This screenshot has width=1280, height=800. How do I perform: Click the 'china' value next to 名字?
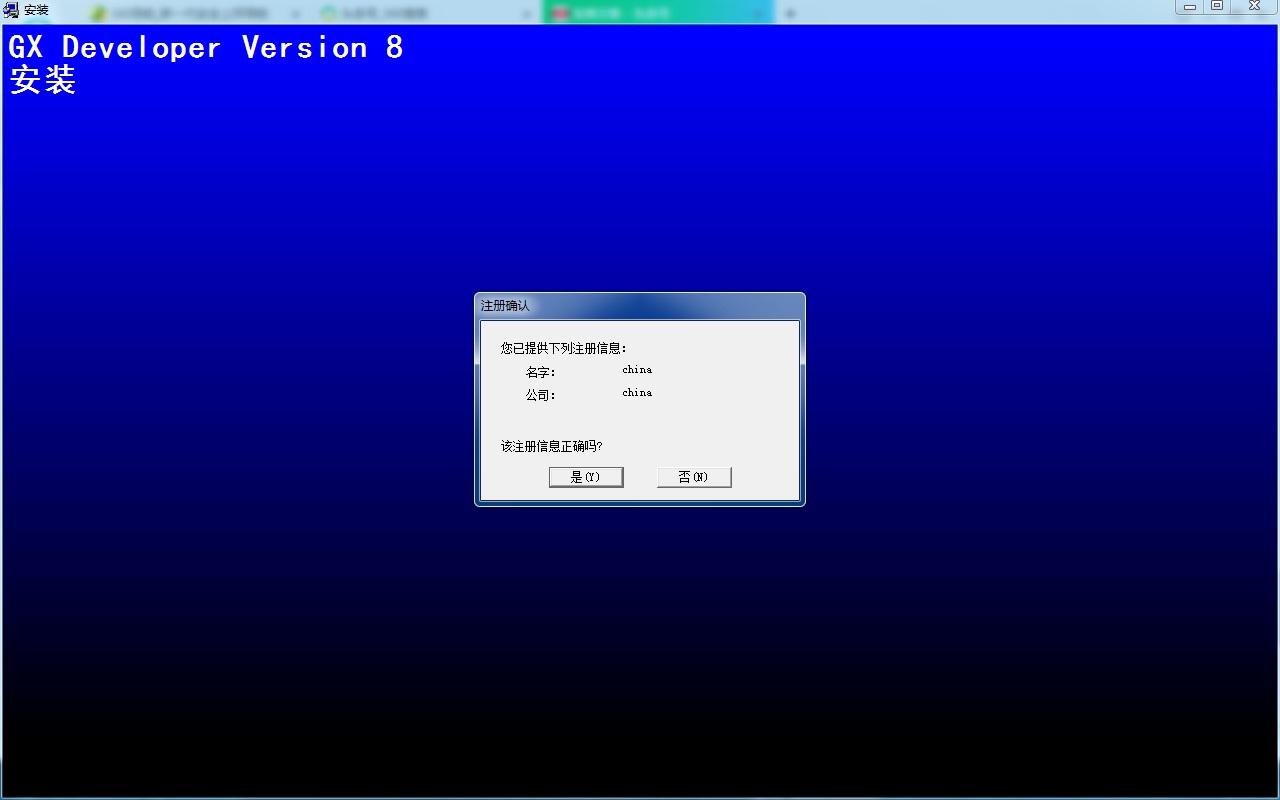[637, 370]
